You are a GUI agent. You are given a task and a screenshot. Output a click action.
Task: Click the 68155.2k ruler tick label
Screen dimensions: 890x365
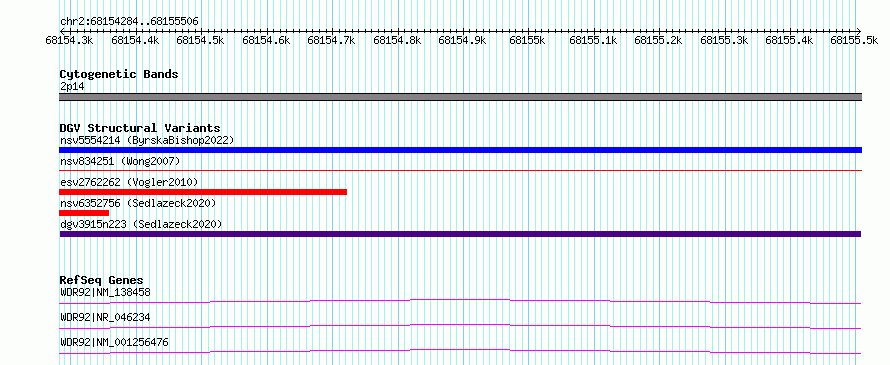point(658,40)
